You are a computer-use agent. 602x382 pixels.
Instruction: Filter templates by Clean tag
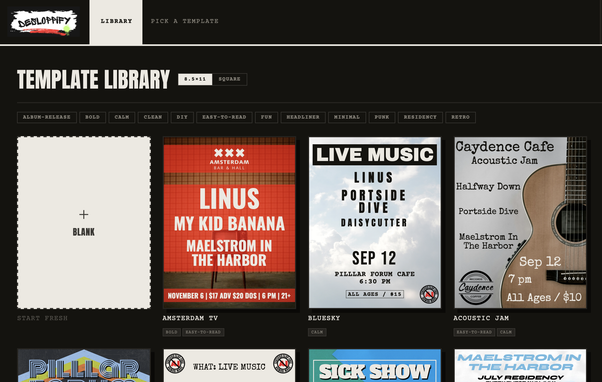tap(153, 117)
